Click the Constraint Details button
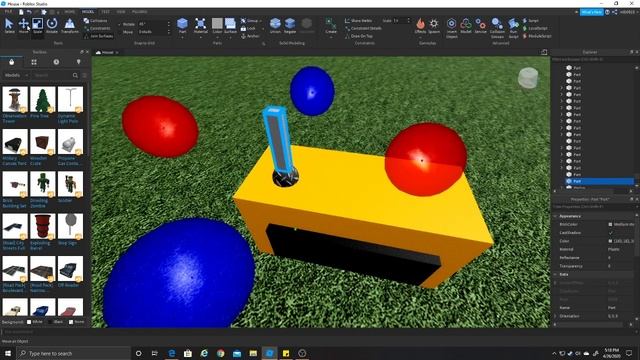The height and width of the screenshot is (360, 640). coord(363,28)
